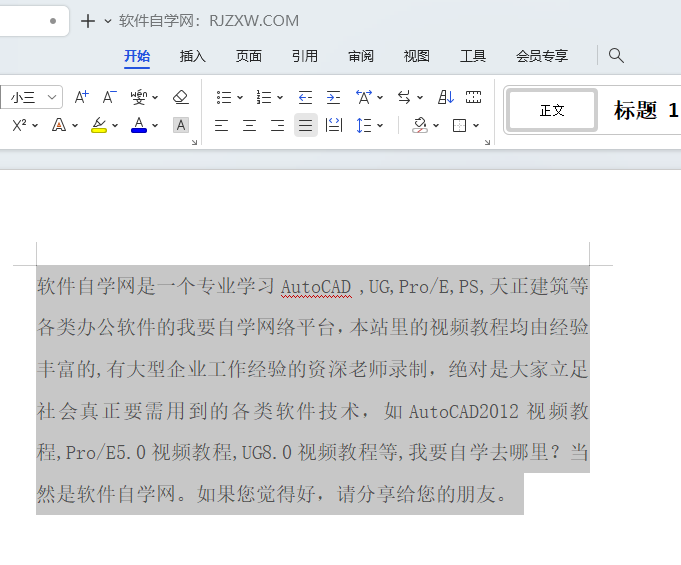681x565 pixels.
Task: Click in the text 请分享给您的朋友
Action: click(x=416, y=494)
